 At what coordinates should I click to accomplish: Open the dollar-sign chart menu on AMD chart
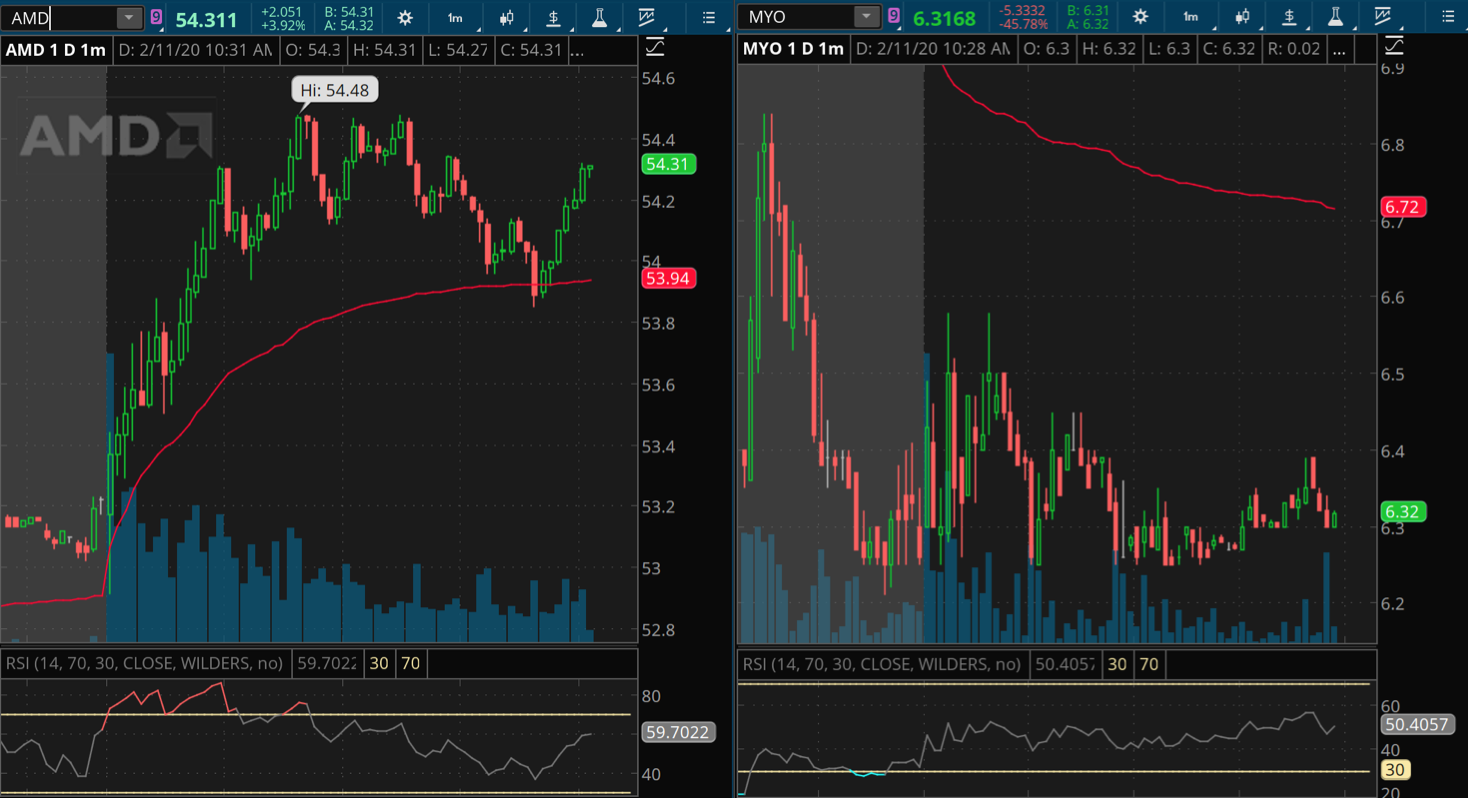pyautogui.click(x=553, y=17)
